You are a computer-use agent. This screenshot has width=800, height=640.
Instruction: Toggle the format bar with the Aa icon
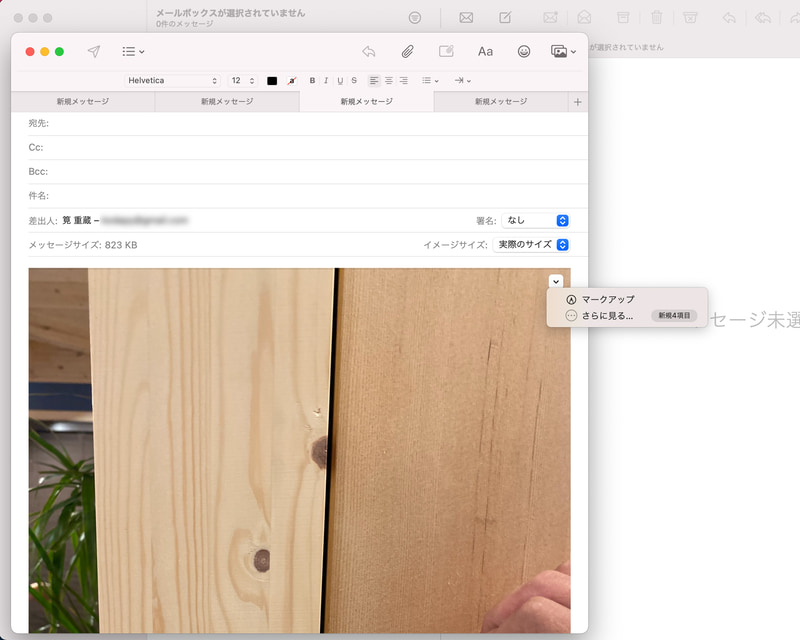point(485,51)
